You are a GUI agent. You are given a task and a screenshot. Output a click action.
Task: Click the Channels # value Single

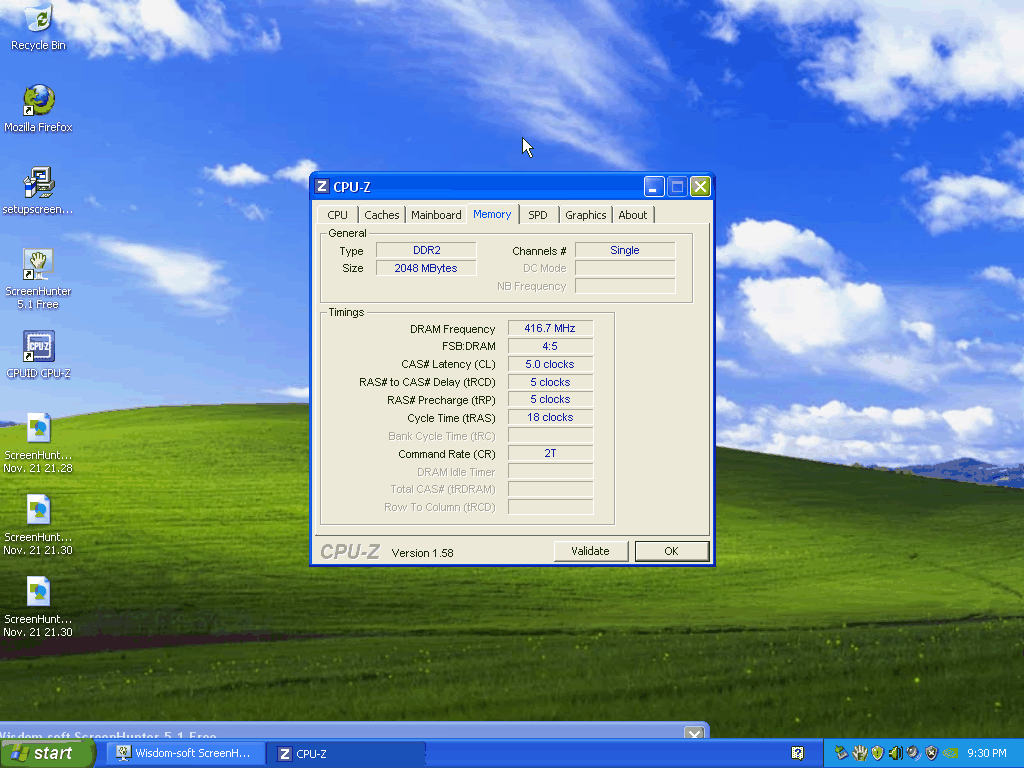pyautogui.click(x=625, y=250)
